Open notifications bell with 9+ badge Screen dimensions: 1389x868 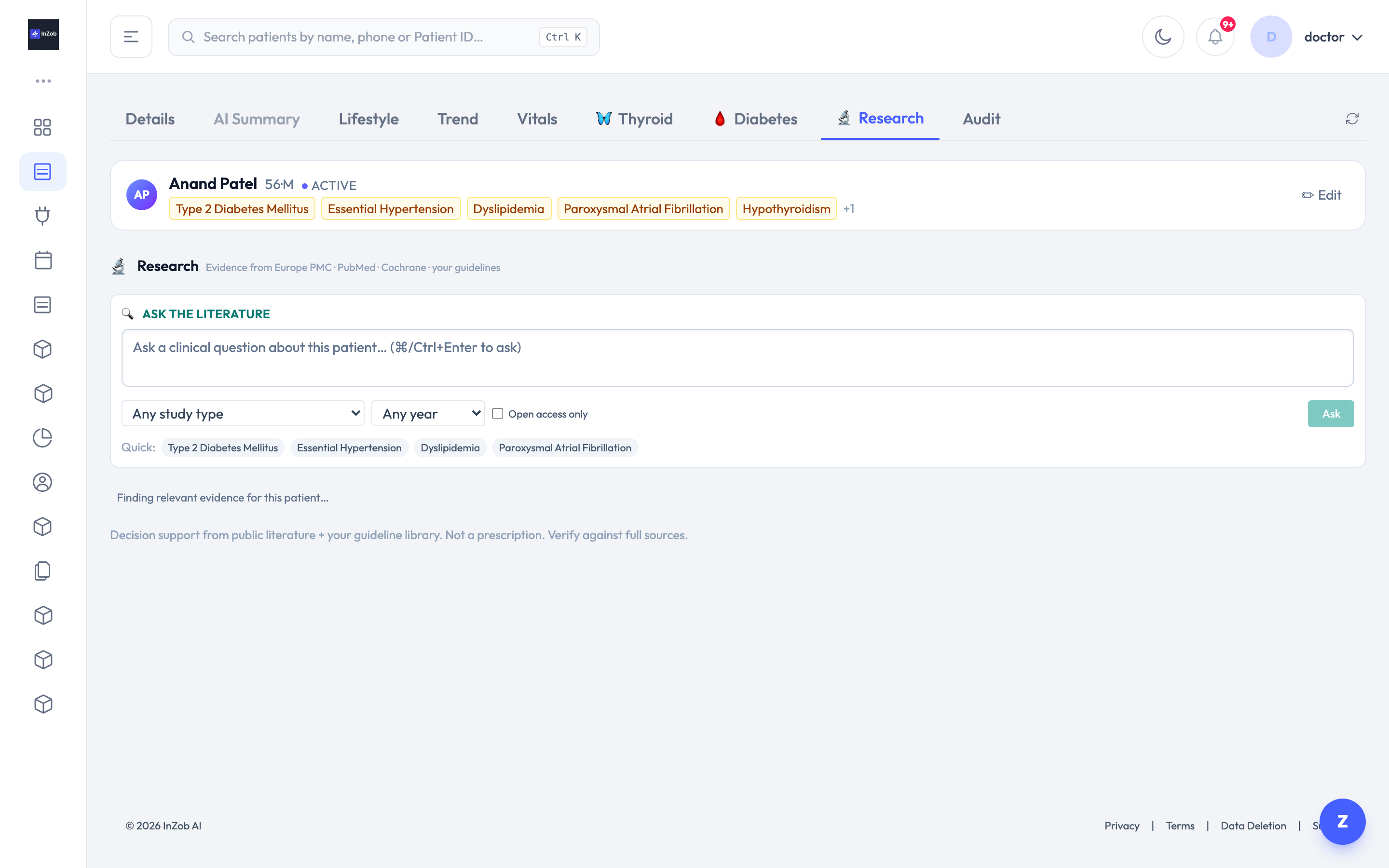(1215, 37)
